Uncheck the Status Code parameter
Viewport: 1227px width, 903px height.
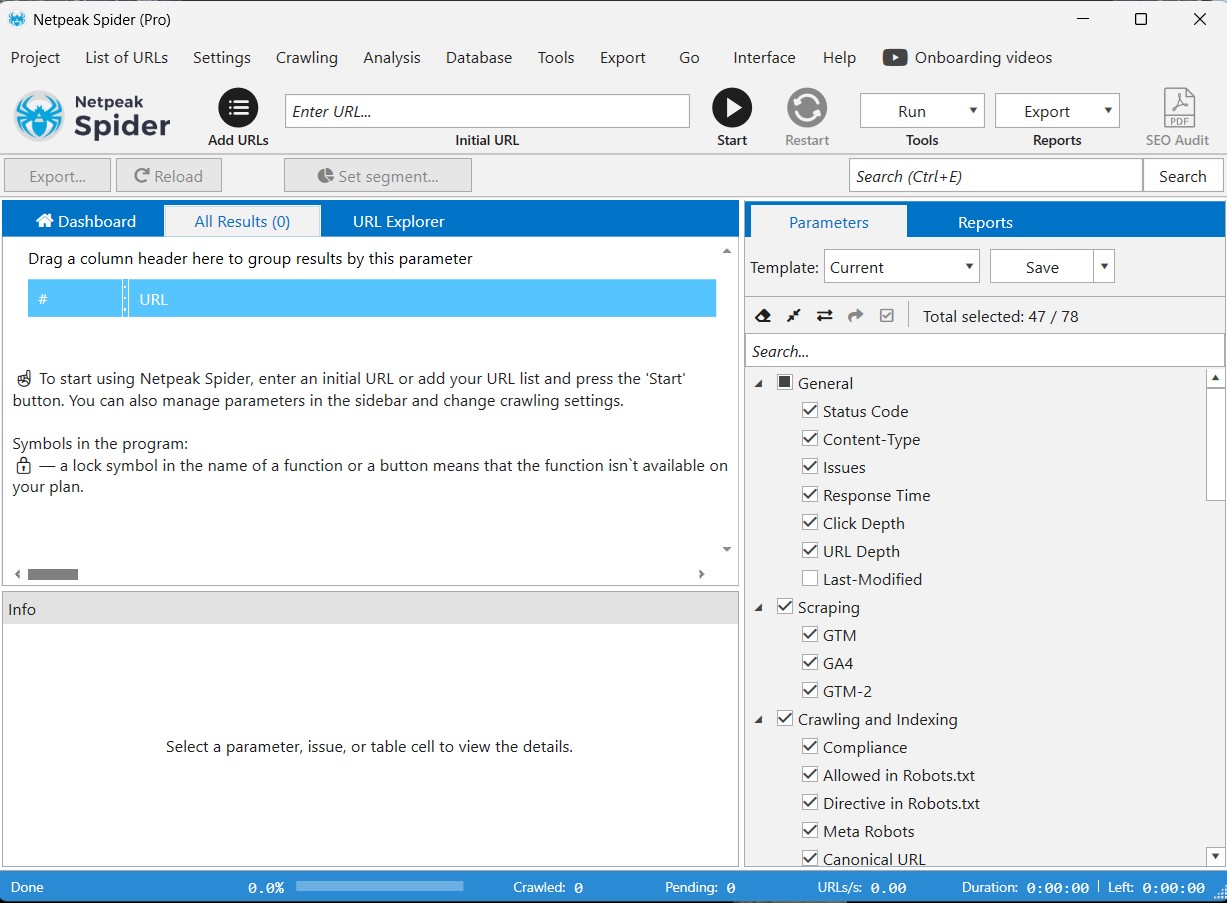[x=811, y=411]
